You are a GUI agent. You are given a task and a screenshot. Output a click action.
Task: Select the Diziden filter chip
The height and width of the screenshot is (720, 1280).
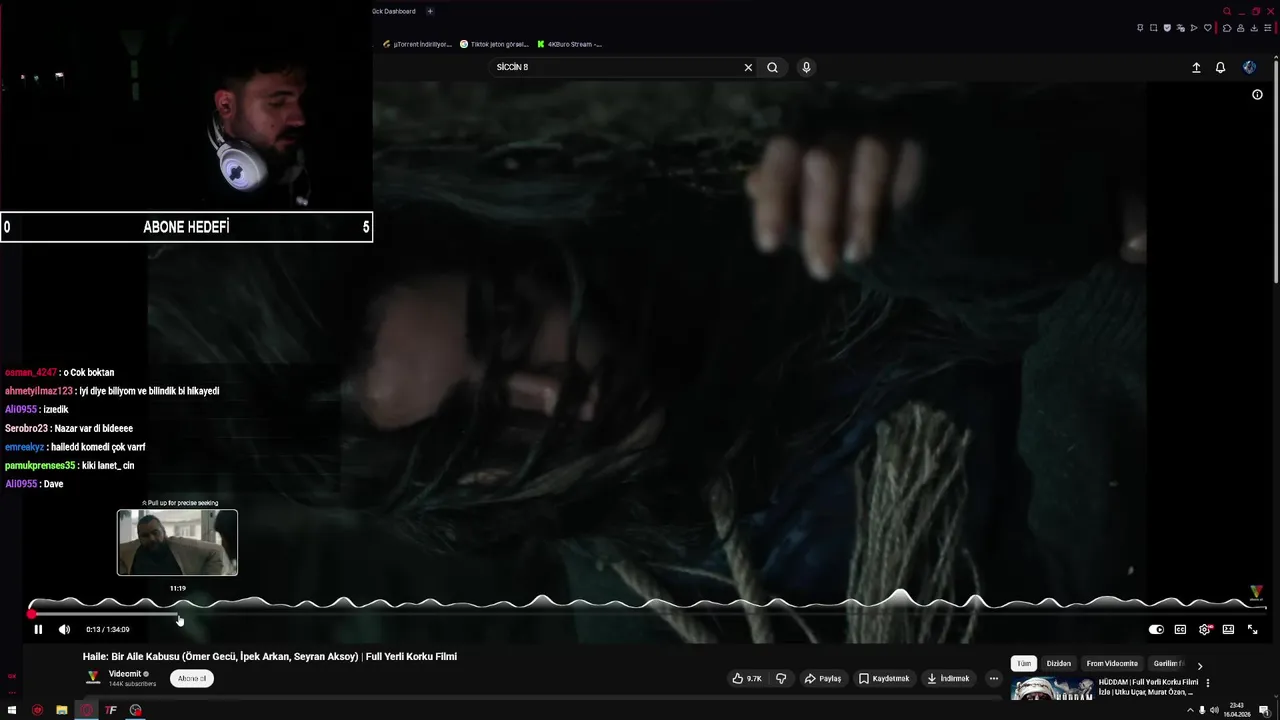(1059, 664)
